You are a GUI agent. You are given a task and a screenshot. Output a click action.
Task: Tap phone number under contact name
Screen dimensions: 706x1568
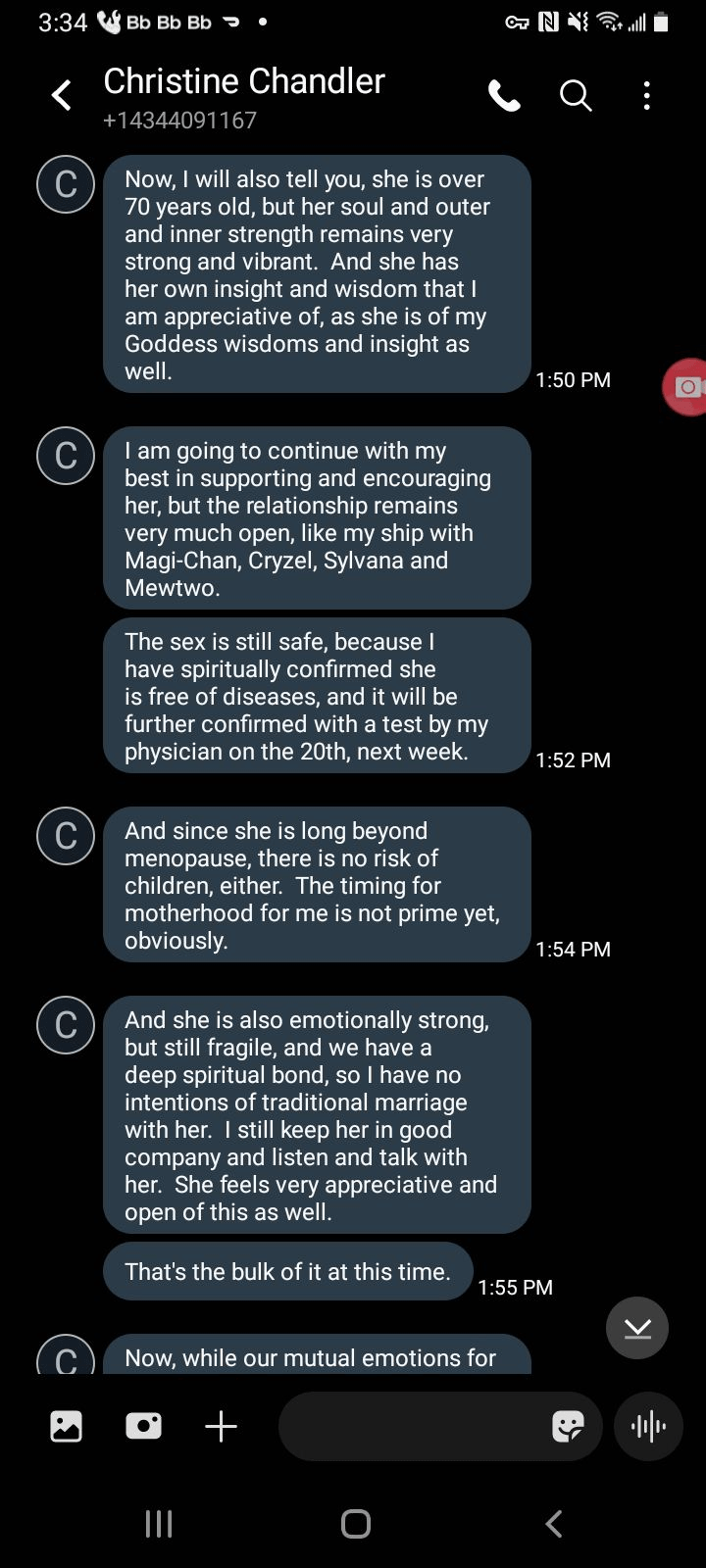click(179, 121)
